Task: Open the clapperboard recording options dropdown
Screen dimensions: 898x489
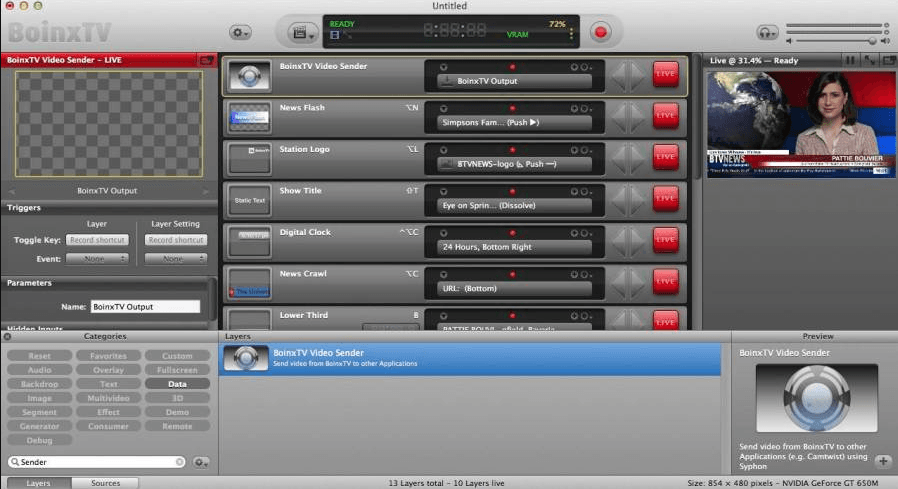Action: click(x=303, y=33)
